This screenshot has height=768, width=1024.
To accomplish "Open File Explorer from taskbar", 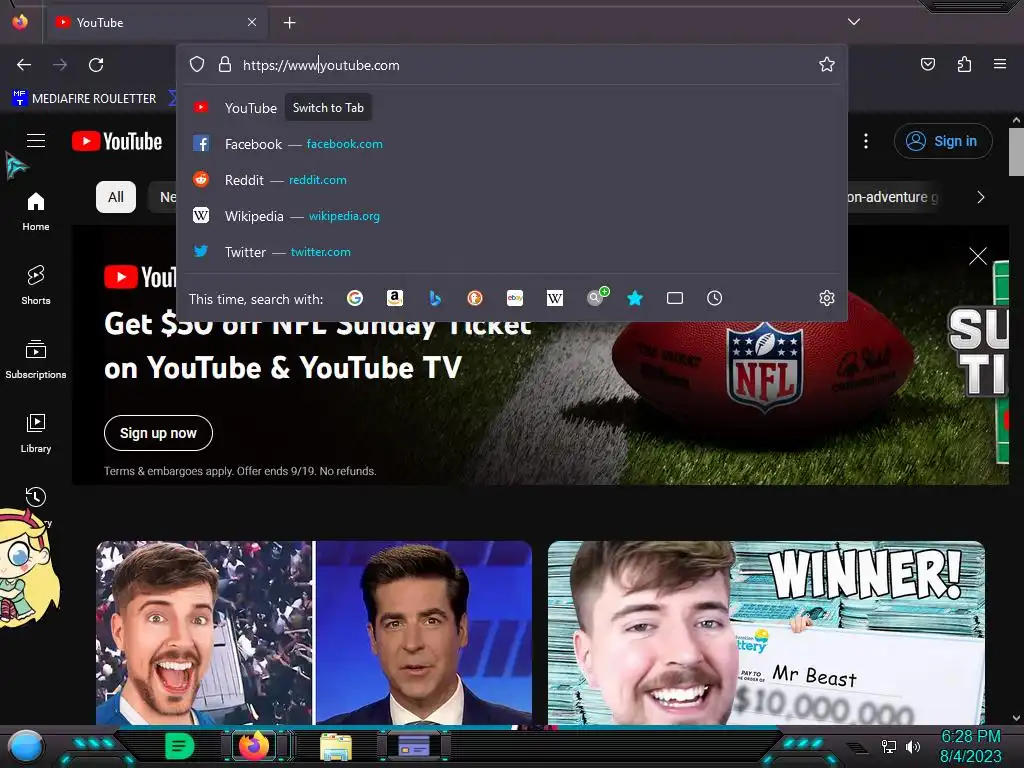I will click(336, 746).
